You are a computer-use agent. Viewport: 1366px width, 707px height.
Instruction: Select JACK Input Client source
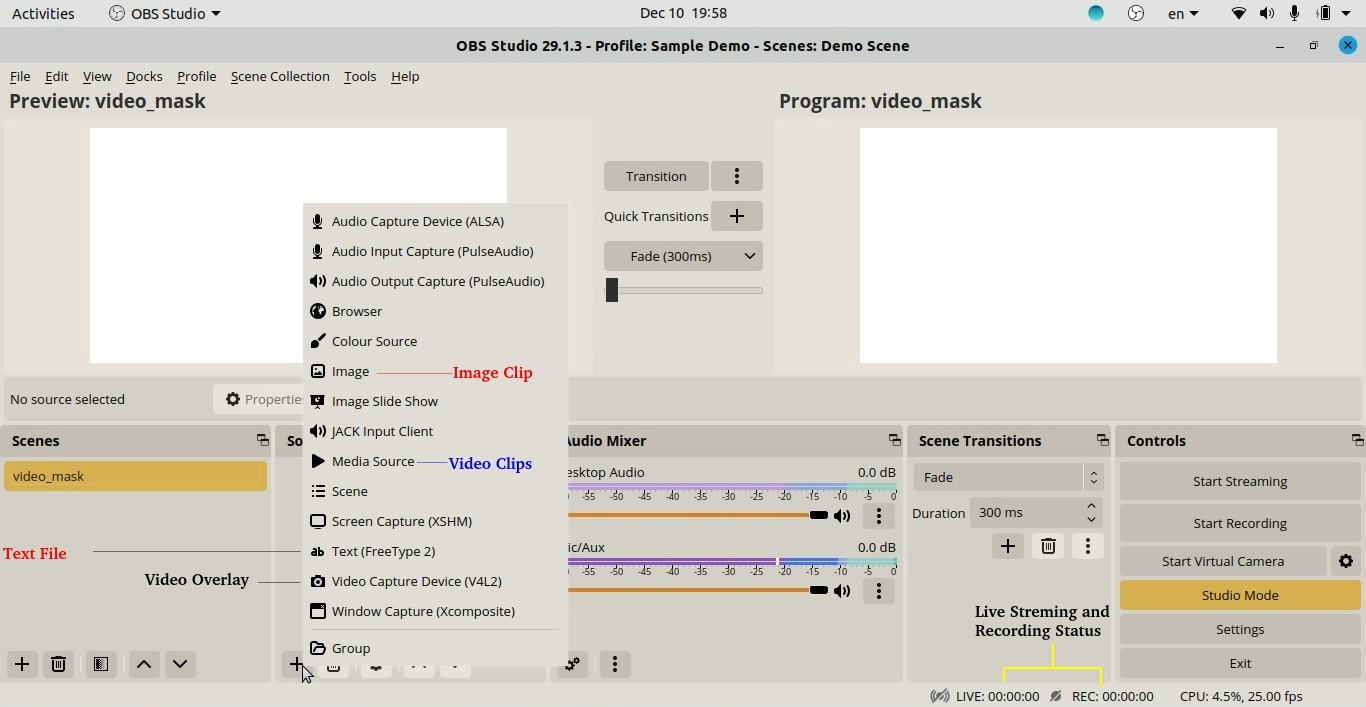(435, 431)
